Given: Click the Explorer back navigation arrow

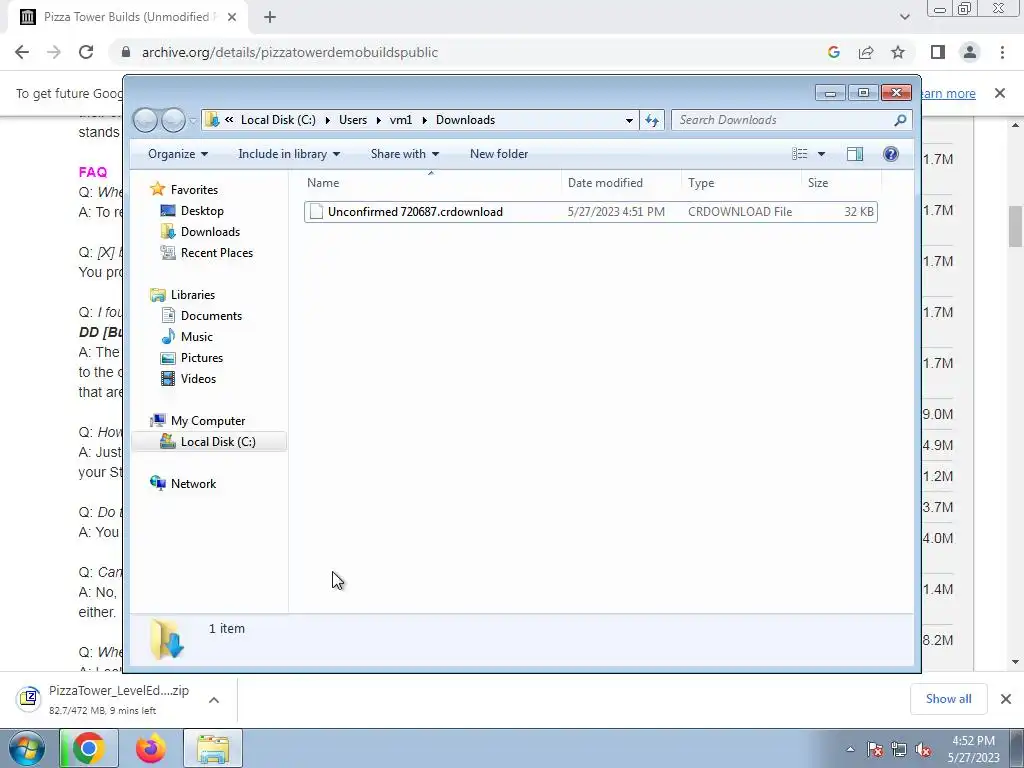Looking at the screenshot, I should pyautogui.click(x=146, y=120).
